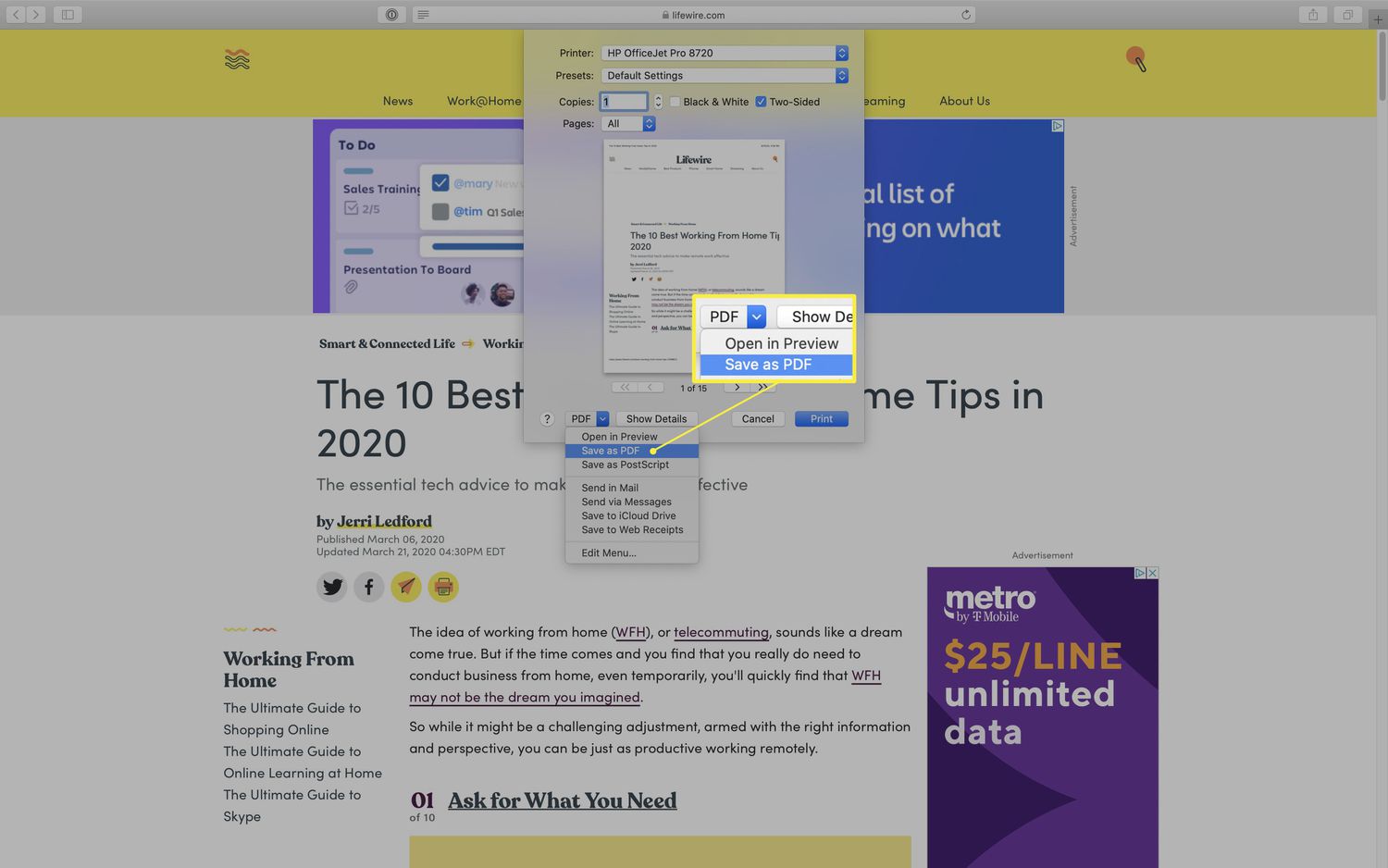This screenshot has height=868, width=1388.
Task: Select Save to Web Receipts
Action: 632,529
